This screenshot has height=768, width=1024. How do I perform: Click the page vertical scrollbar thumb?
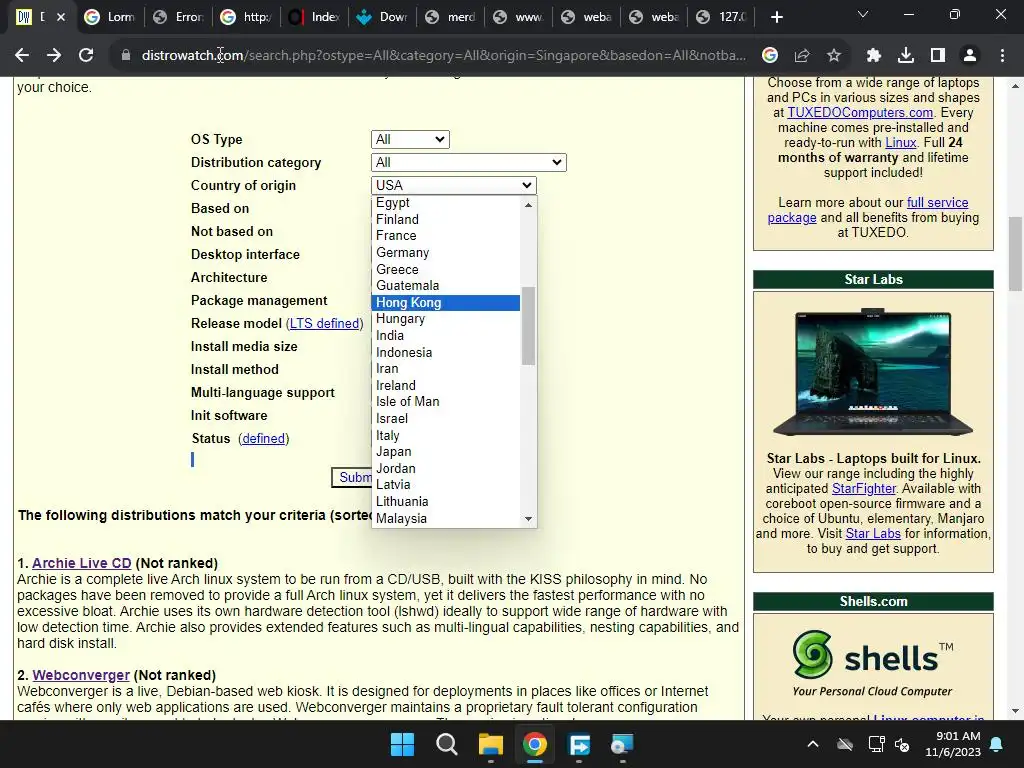coord(1016,254)
